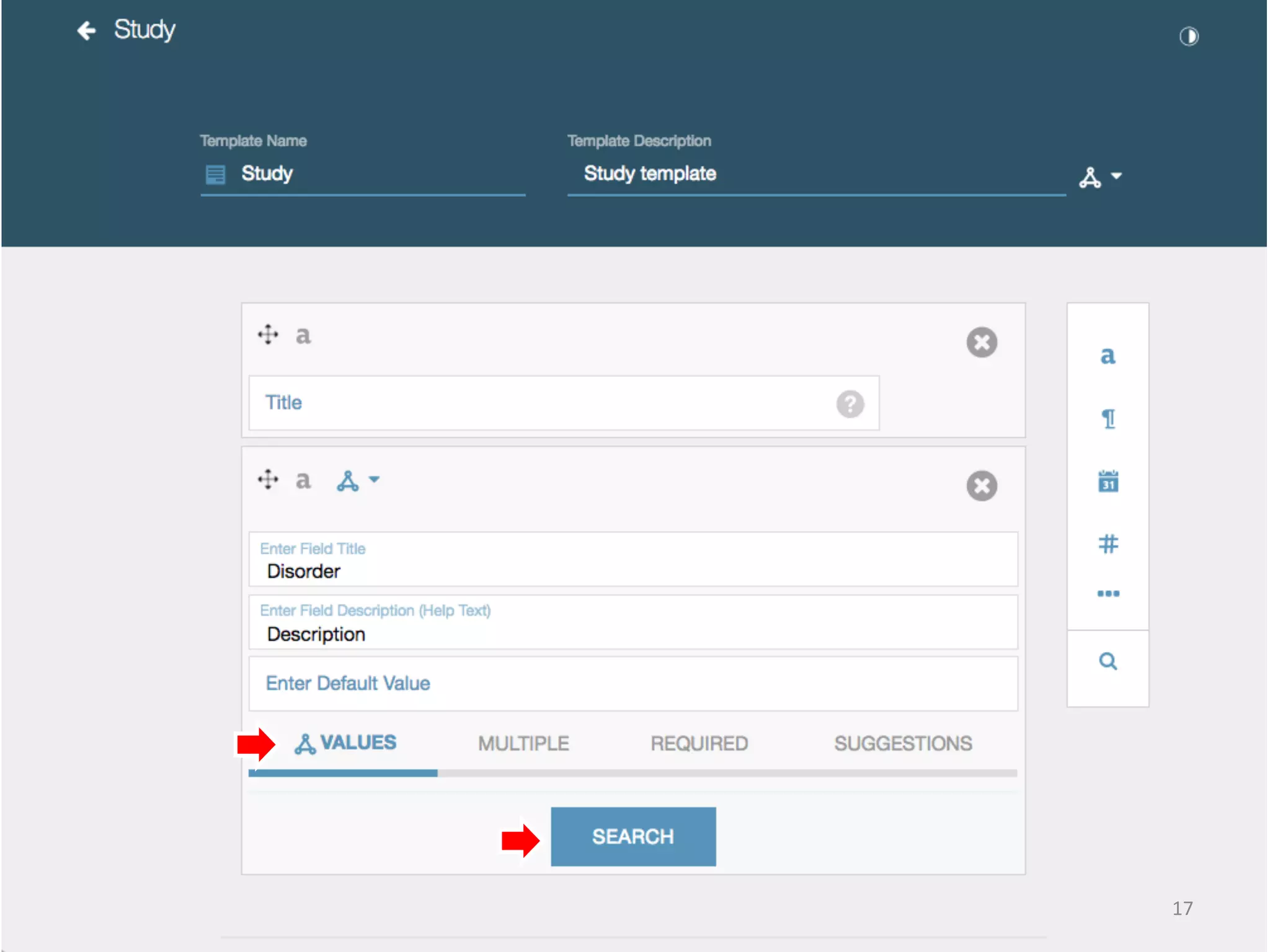The height and width of the screenshot is (952, 1270).
Task: Select the VALUES tab
Action: (346, 743)
